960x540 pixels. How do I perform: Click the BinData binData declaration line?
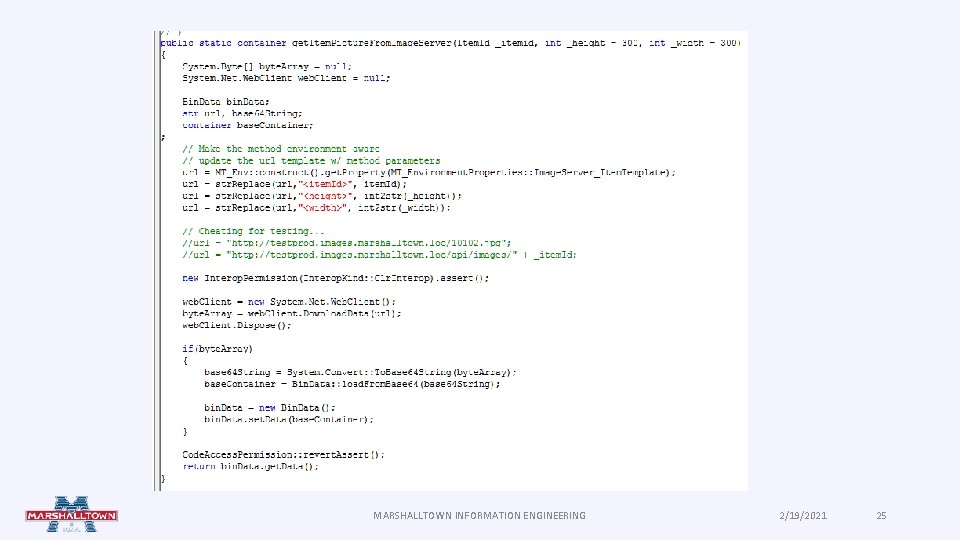point(225,102)
